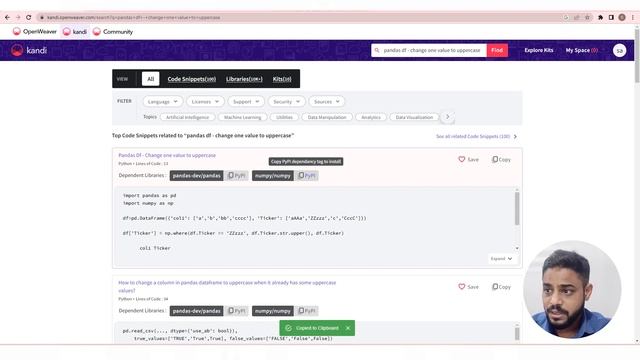Open 'Pandas Df - Change one value to uppercase' title
Screen dimensions: 640x360
[x=167, y=156]
